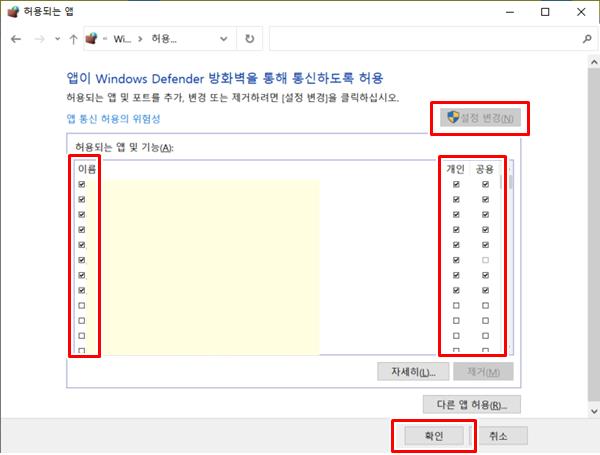The image size is (600, 455).
Task: Select the '허용...' breadcrumb segment
Action: [164, 39]
